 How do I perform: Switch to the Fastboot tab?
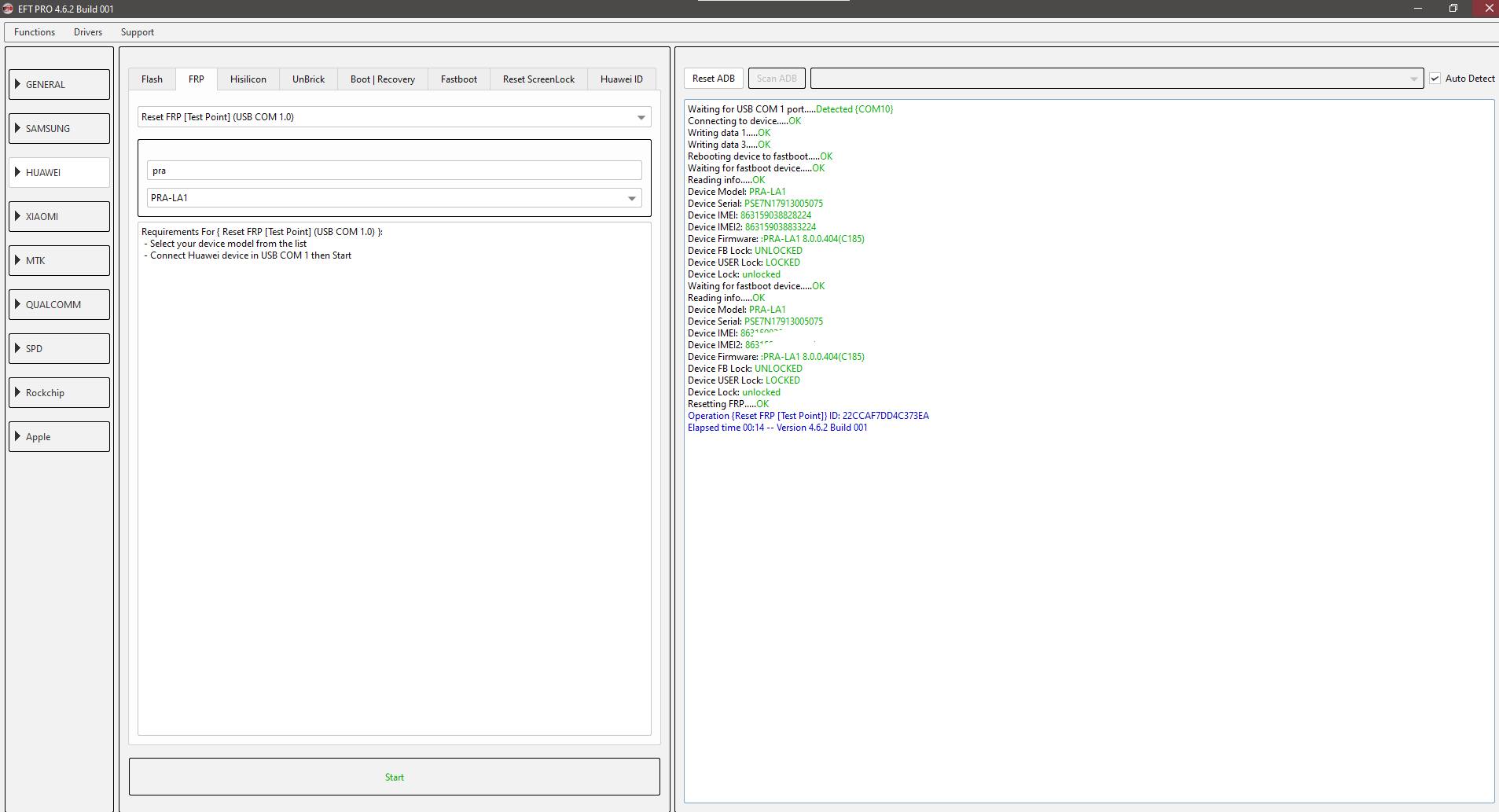(x=459, y=79)
